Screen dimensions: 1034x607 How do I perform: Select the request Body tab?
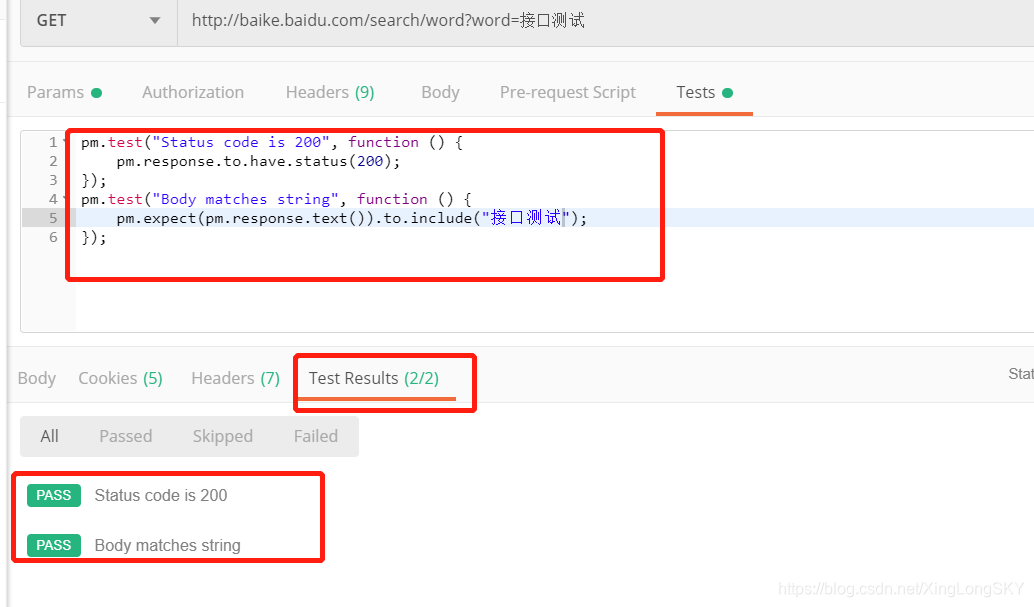[x=440, y=92]
